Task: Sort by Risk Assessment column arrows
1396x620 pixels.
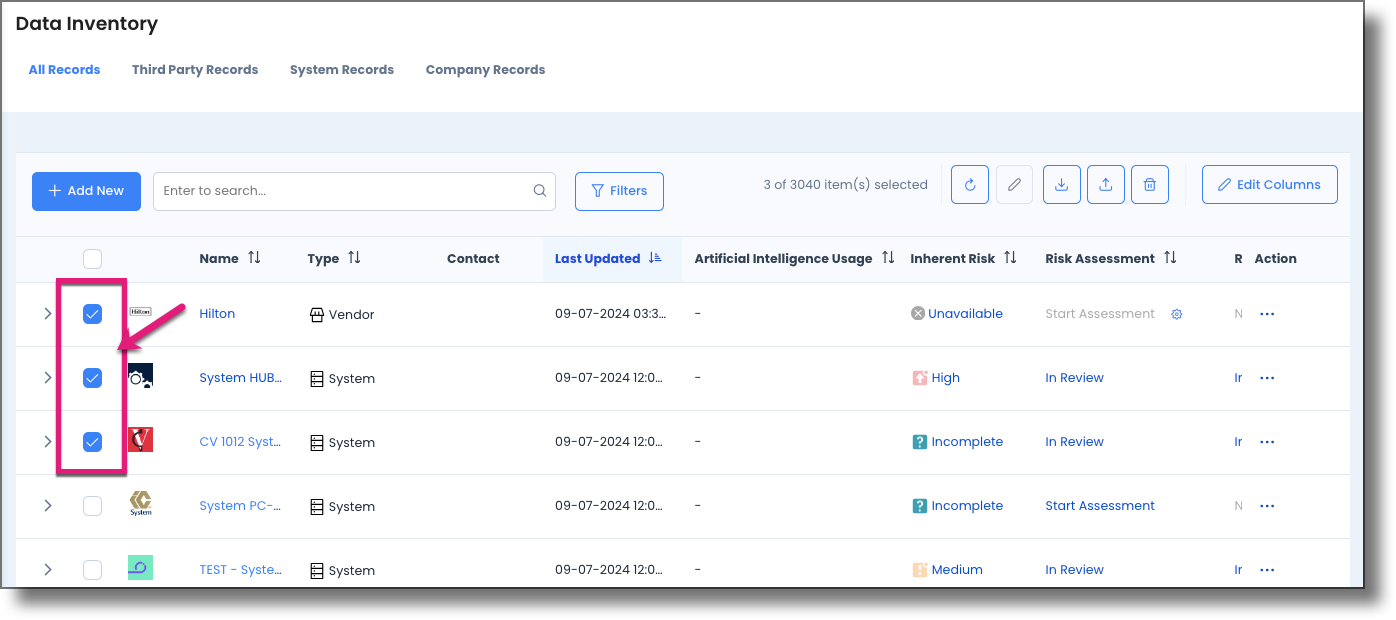Action: (1170, 258)
